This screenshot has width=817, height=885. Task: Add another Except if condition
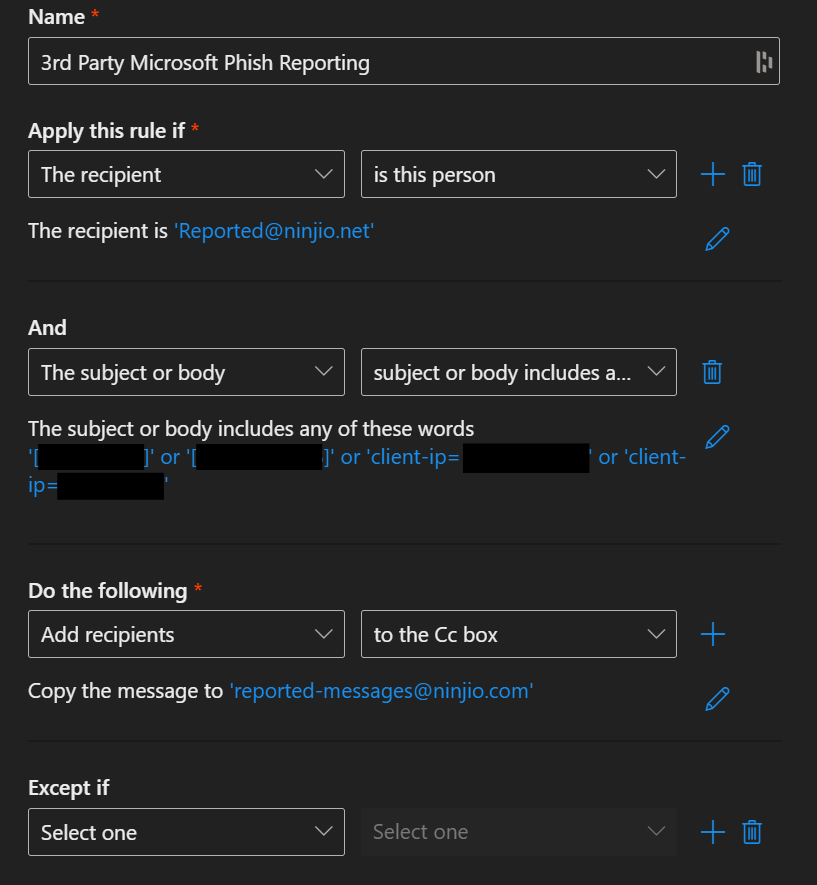click(712, 831)
